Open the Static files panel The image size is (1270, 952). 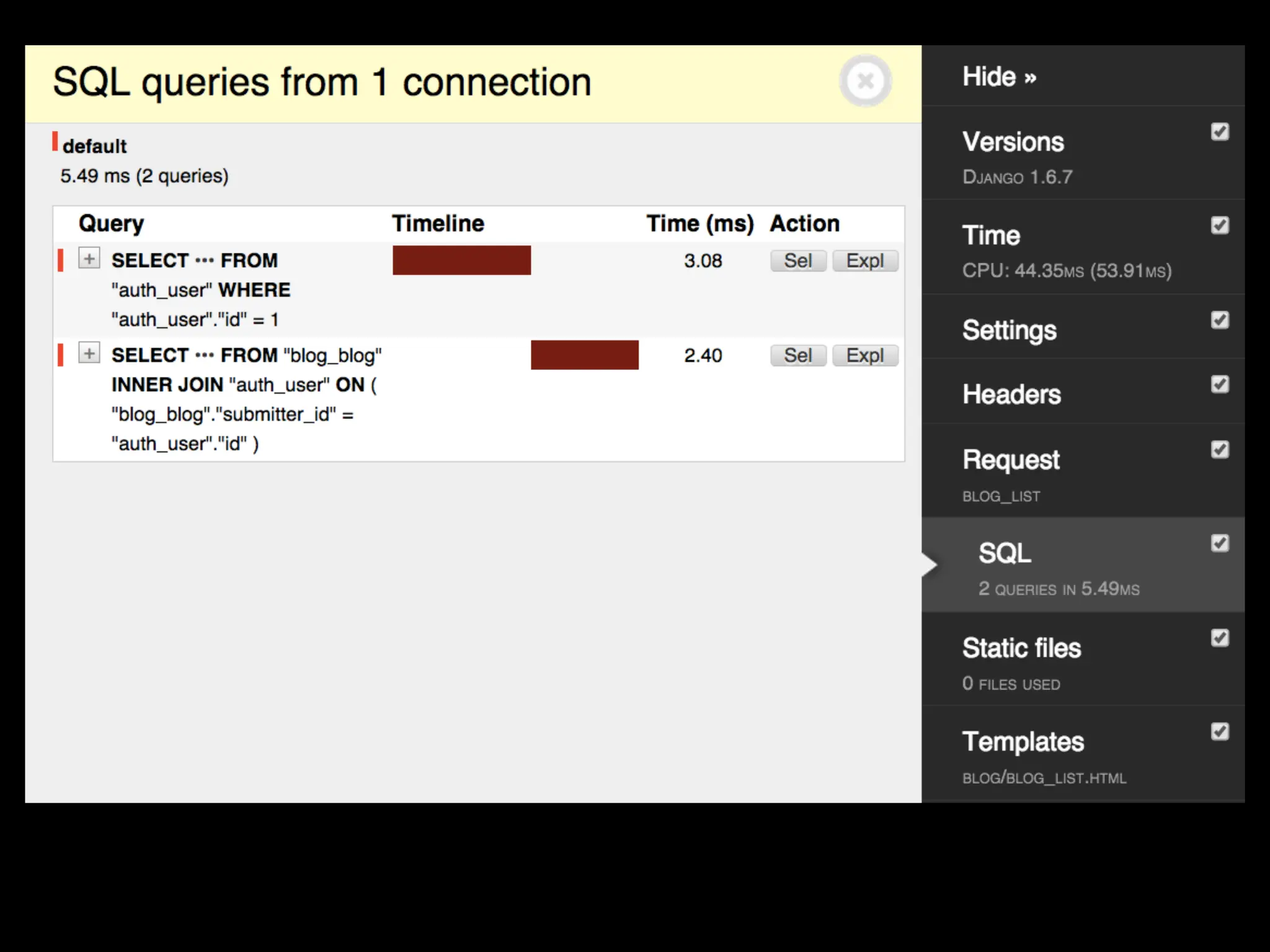(1021, 648)
